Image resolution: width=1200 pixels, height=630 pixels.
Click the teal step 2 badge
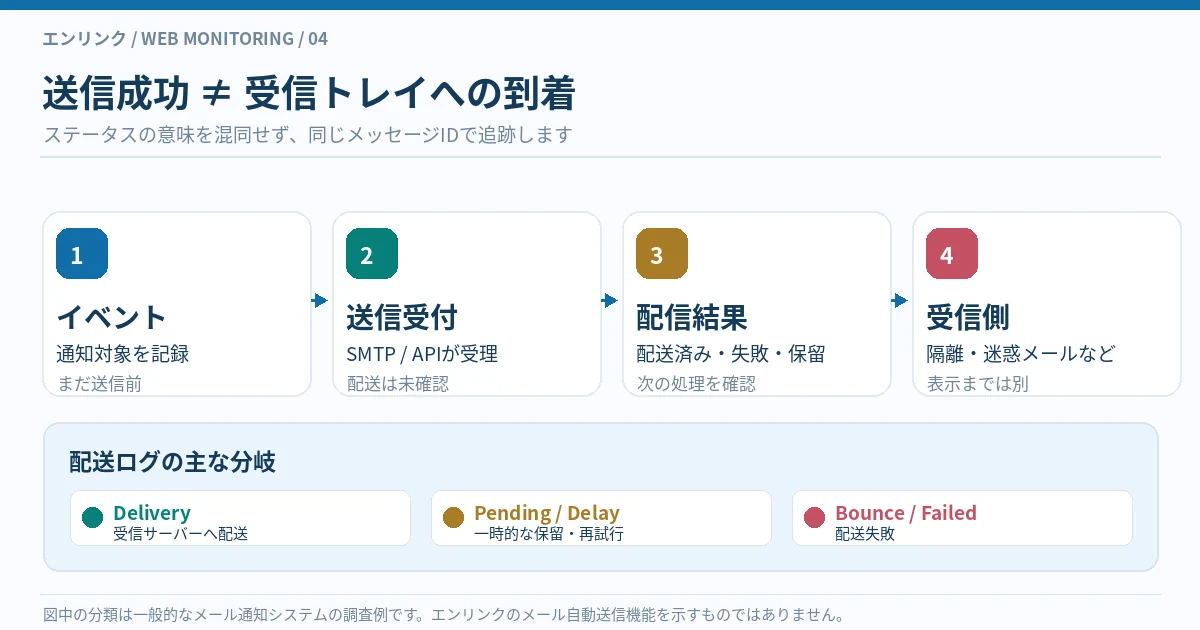pos(372,254)
